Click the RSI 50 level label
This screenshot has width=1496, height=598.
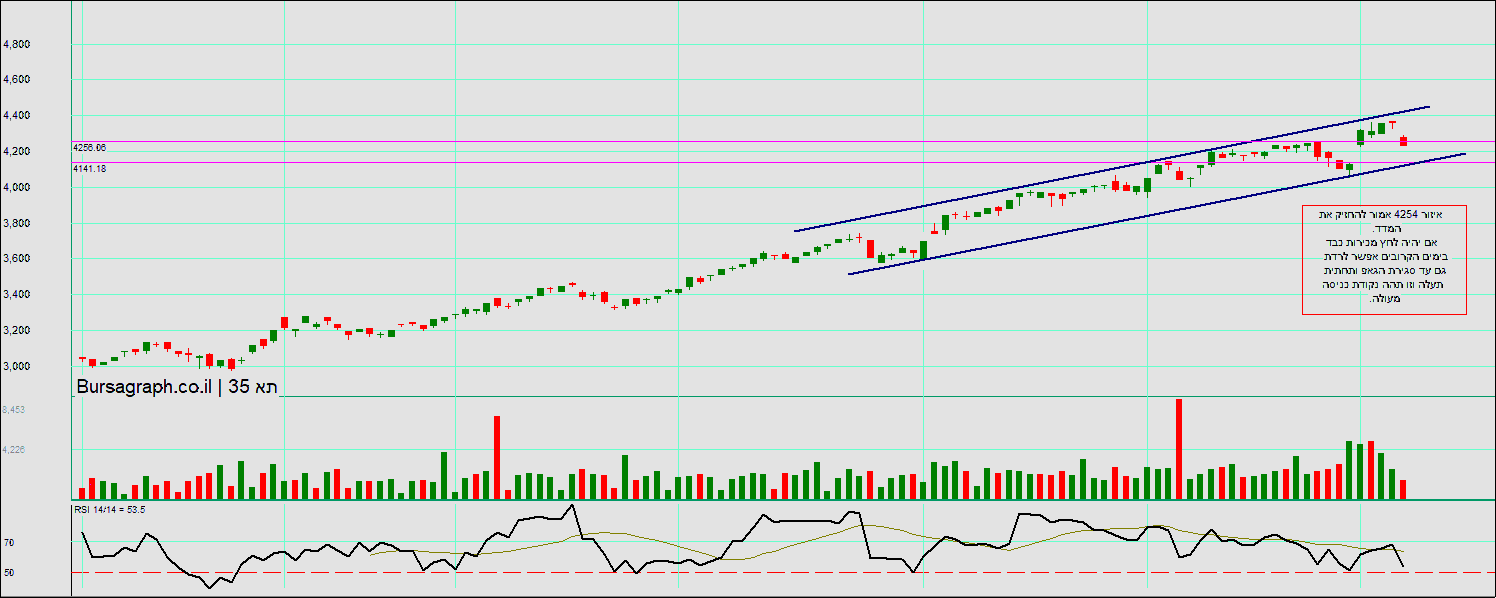coord(9,573)
